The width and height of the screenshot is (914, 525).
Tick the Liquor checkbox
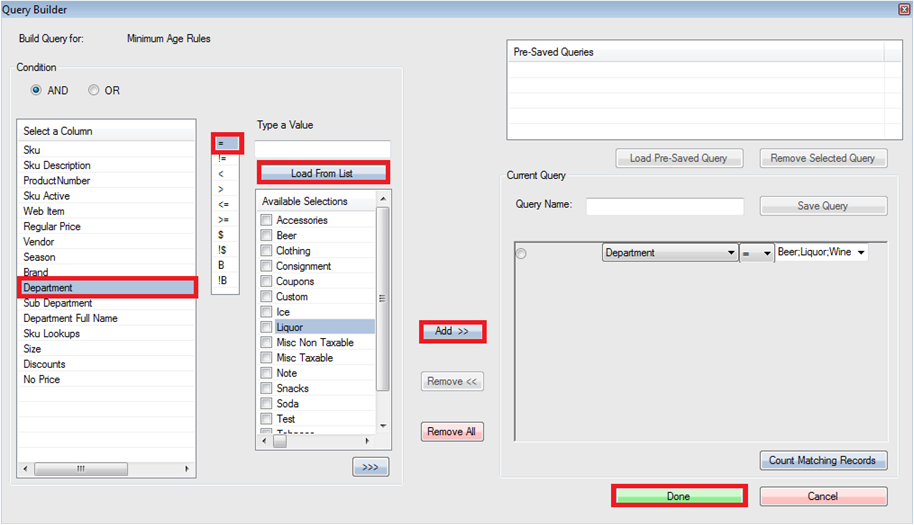pos(266,327)
